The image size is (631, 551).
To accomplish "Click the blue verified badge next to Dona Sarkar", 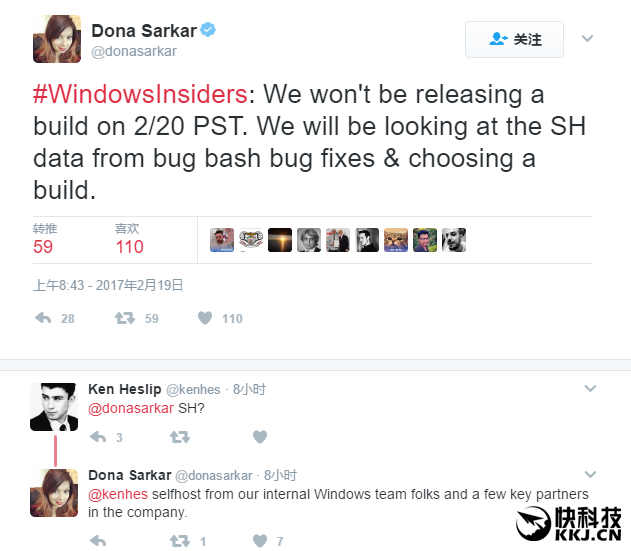I will point(208,30).
